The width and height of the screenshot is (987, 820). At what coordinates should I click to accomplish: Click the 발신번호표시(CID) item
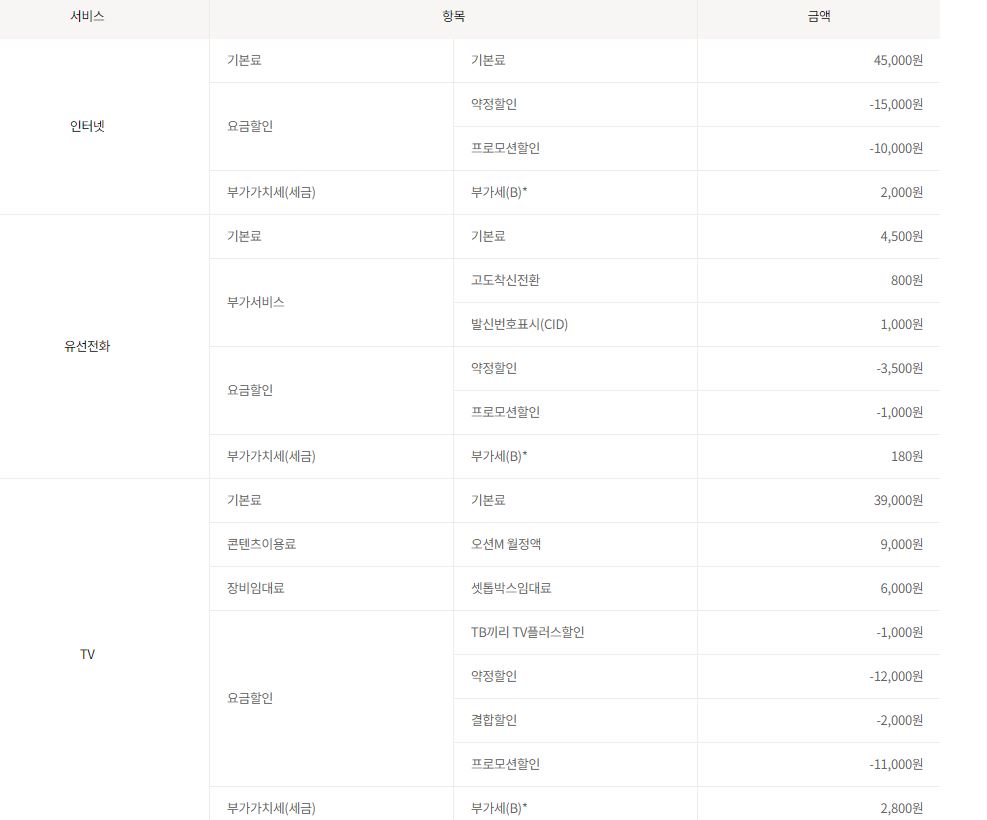pyautogui.click(x=519, y=324)
